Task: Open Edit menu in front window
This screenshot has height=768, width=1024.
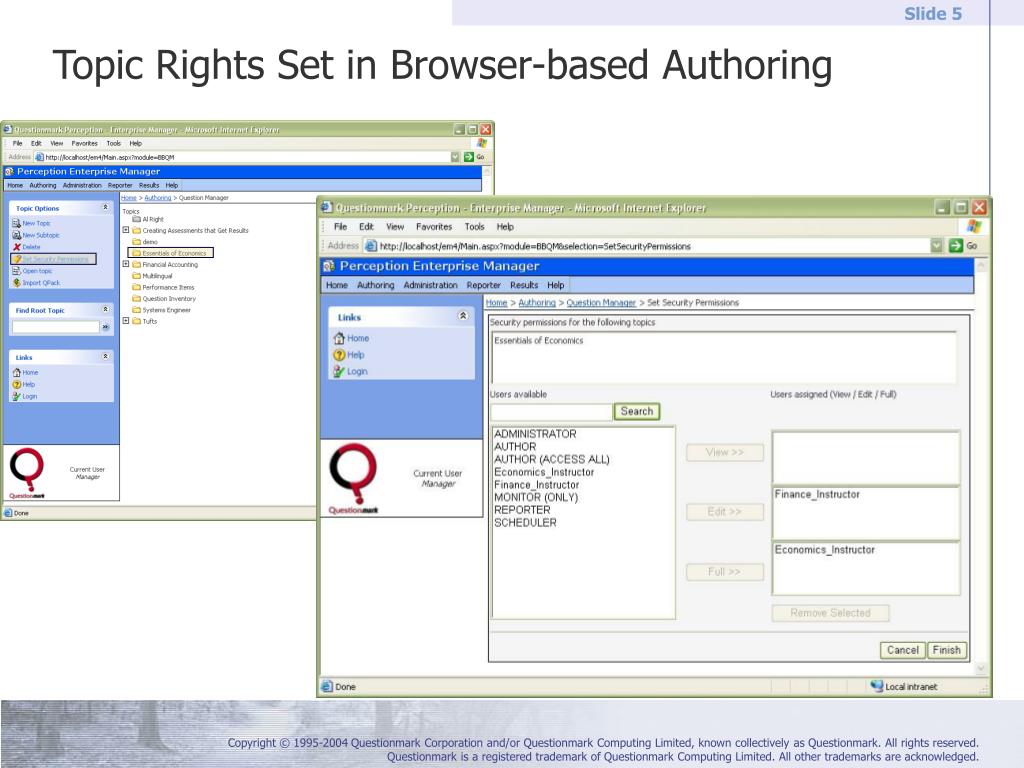Action: pos(366,227)
